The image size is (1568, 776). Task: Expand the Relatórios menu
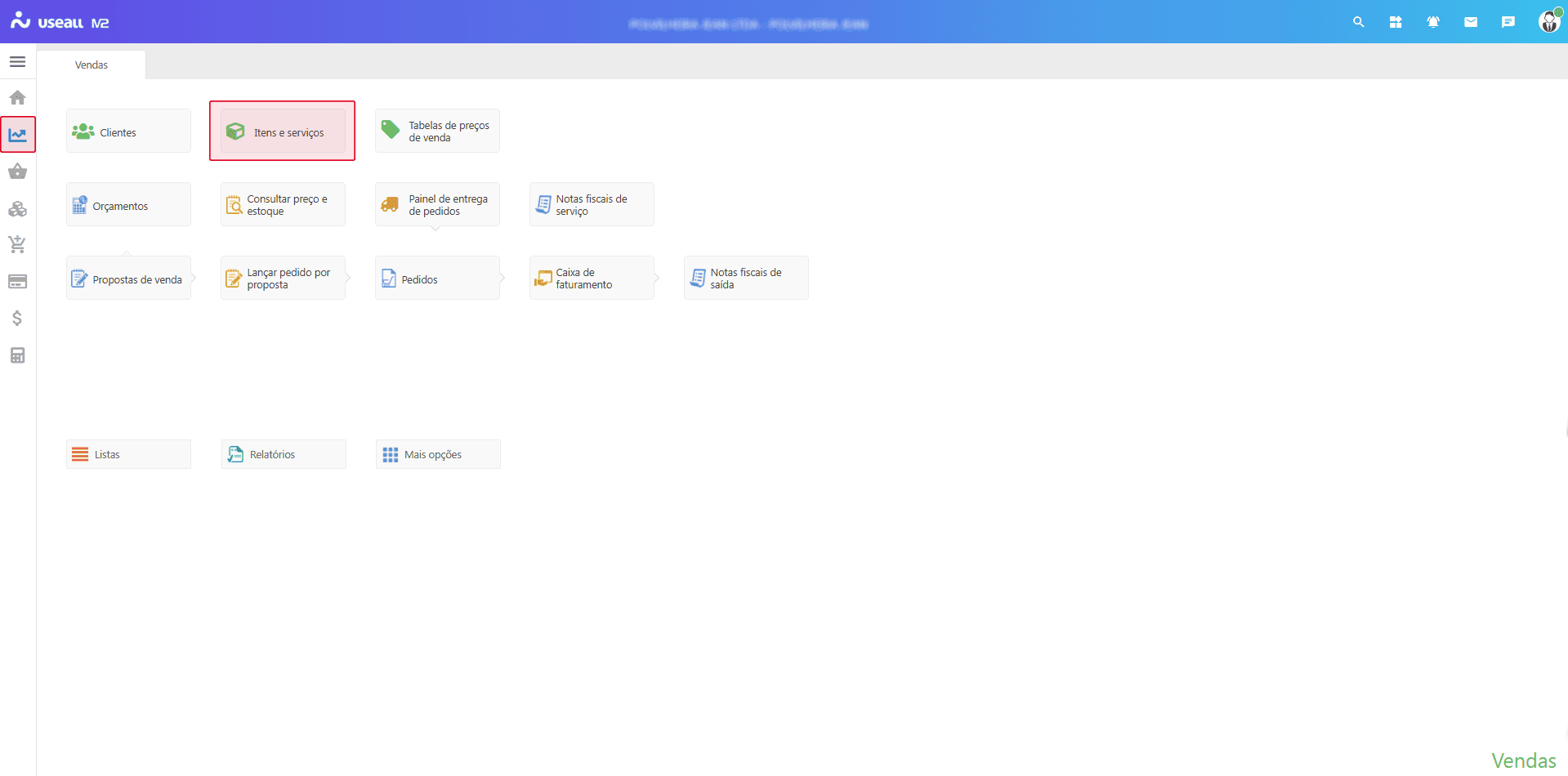[284, 455]
